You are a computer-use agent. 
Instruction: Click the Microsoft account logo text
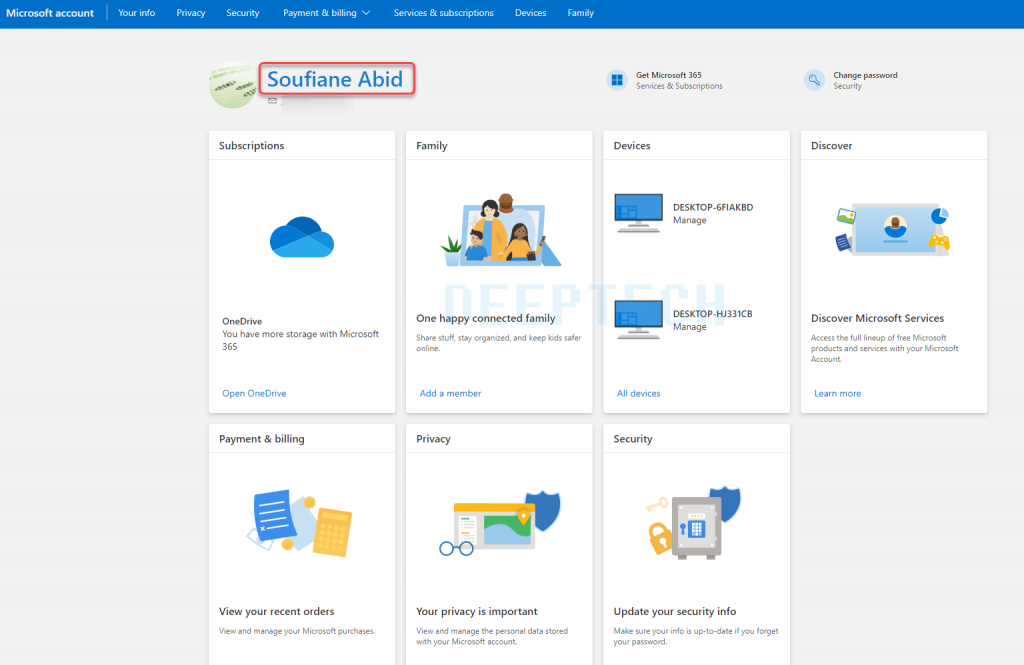[x=50, y=13]
